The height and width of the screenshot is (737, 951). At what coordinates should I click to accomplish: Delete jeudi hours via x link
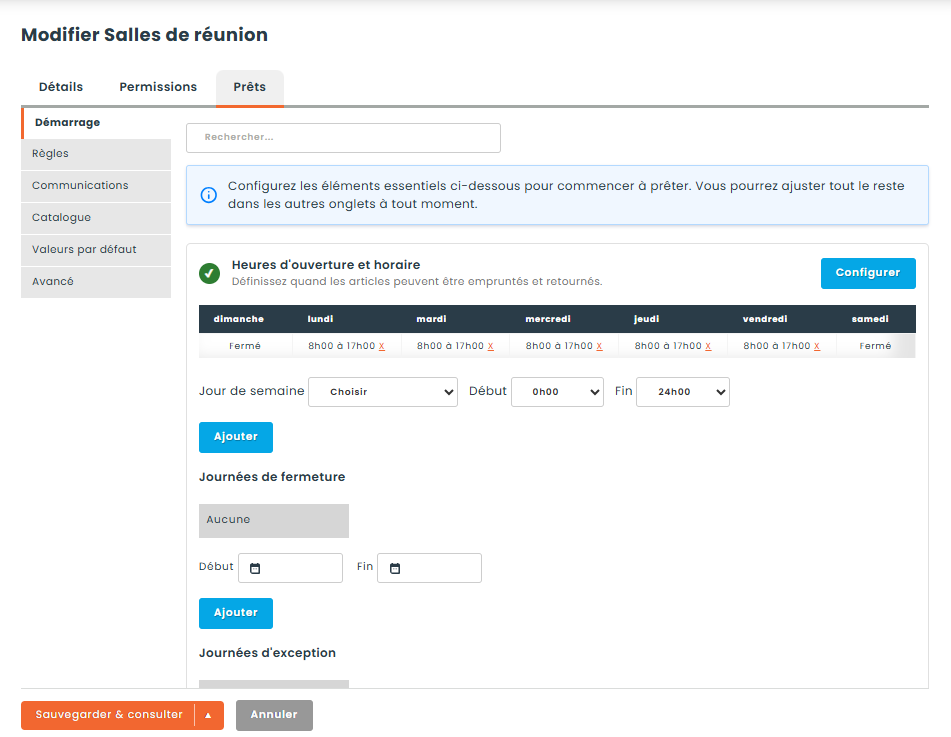point(708,346)
